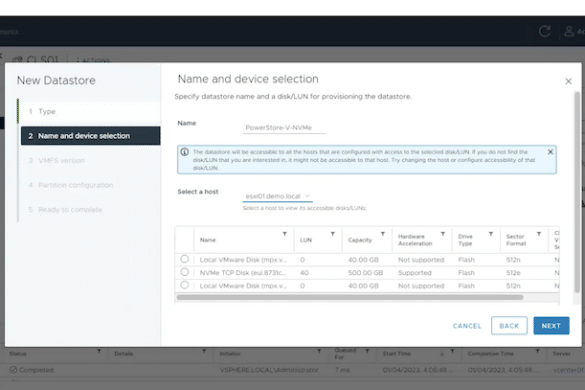Click NVMe TCP Disk name text
Image resolution: width=585 pixels, height=390 pixels.
(x=243, y=273)
